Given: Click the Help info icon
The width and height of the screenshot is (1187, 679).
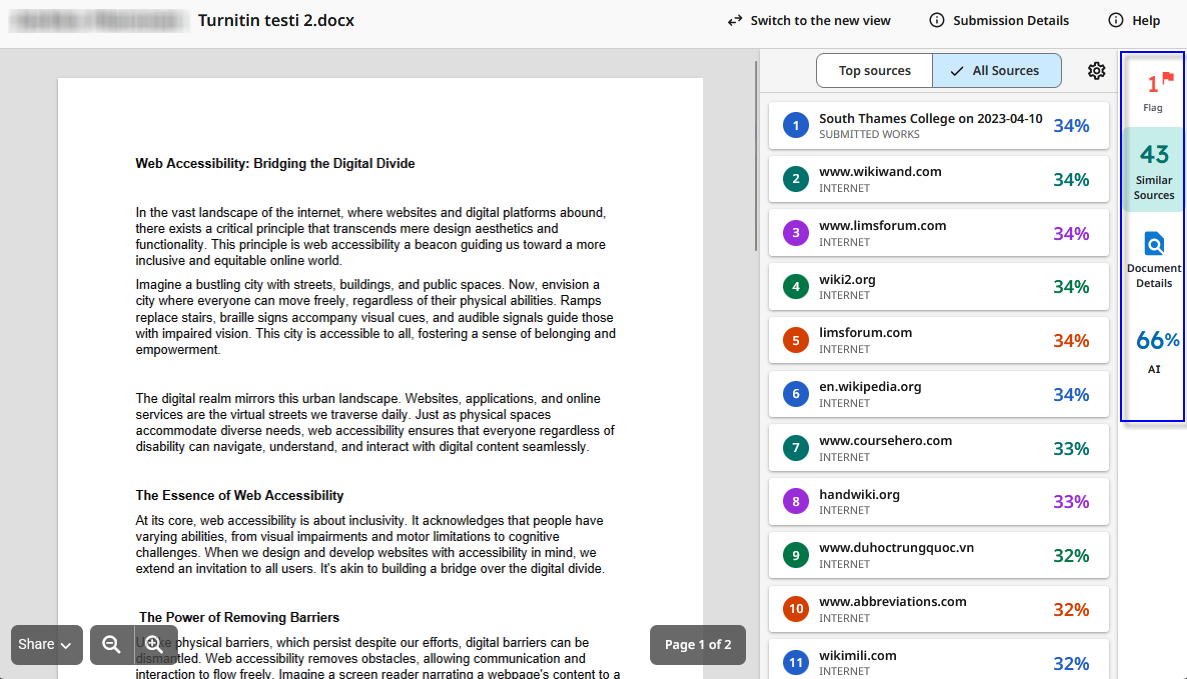Looking at the screenshot, I should 1133,20.
